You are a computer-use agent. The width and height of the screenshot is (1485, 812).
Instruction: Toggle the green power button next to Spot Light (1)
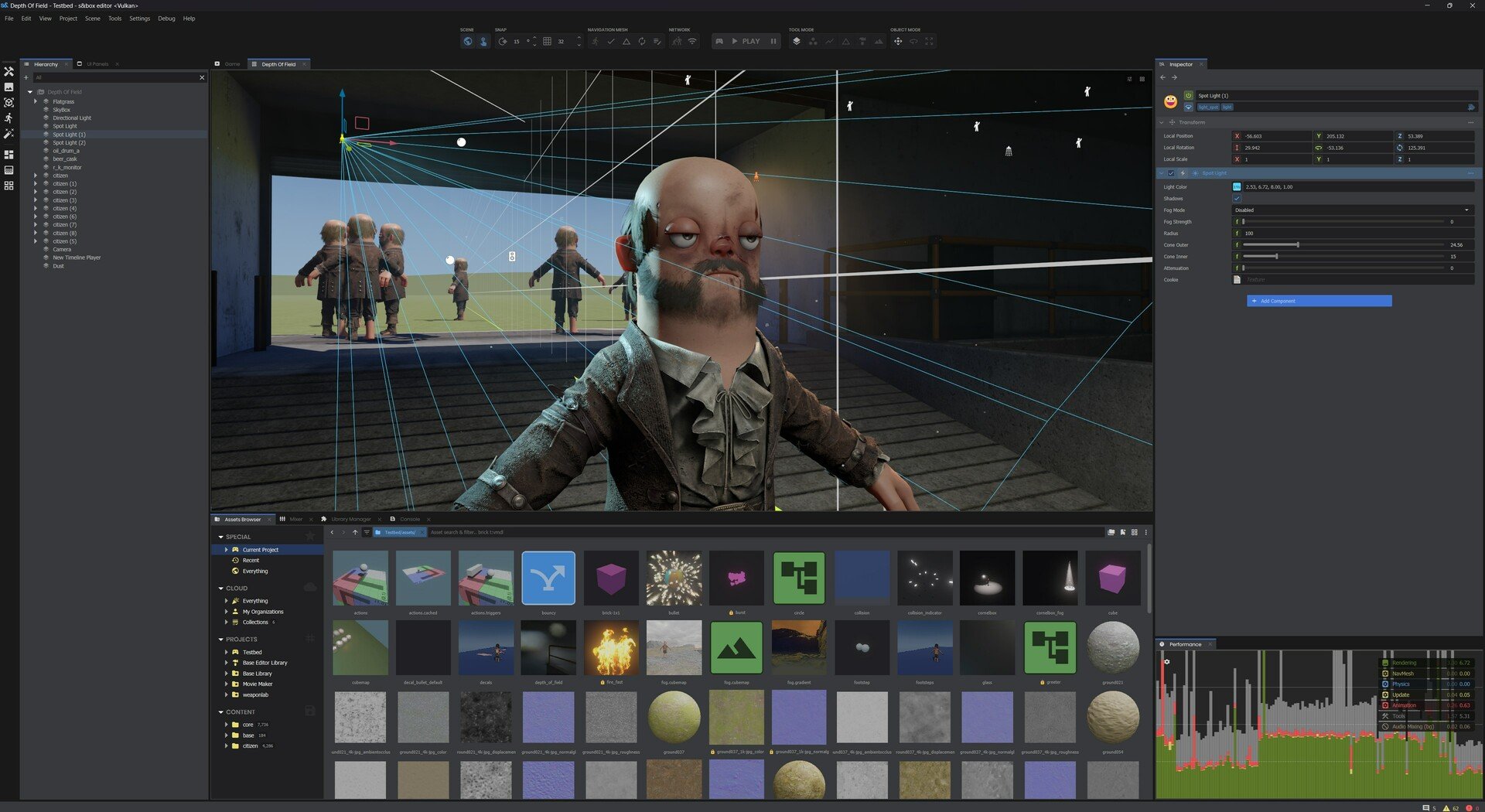(1188, 95)
